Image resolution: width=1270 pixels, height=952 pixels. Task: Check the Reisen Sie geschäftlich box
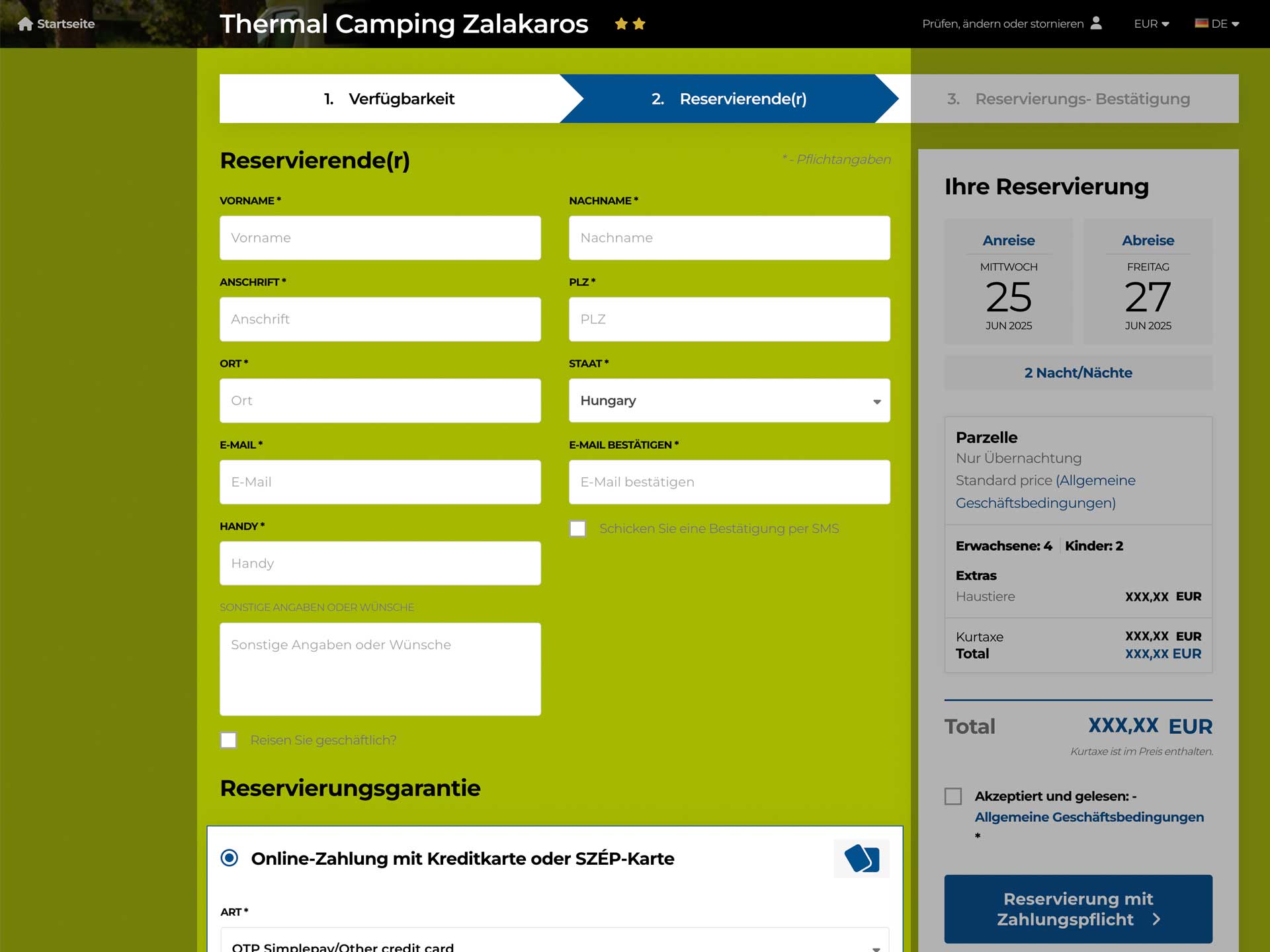(x=228, y=740)
